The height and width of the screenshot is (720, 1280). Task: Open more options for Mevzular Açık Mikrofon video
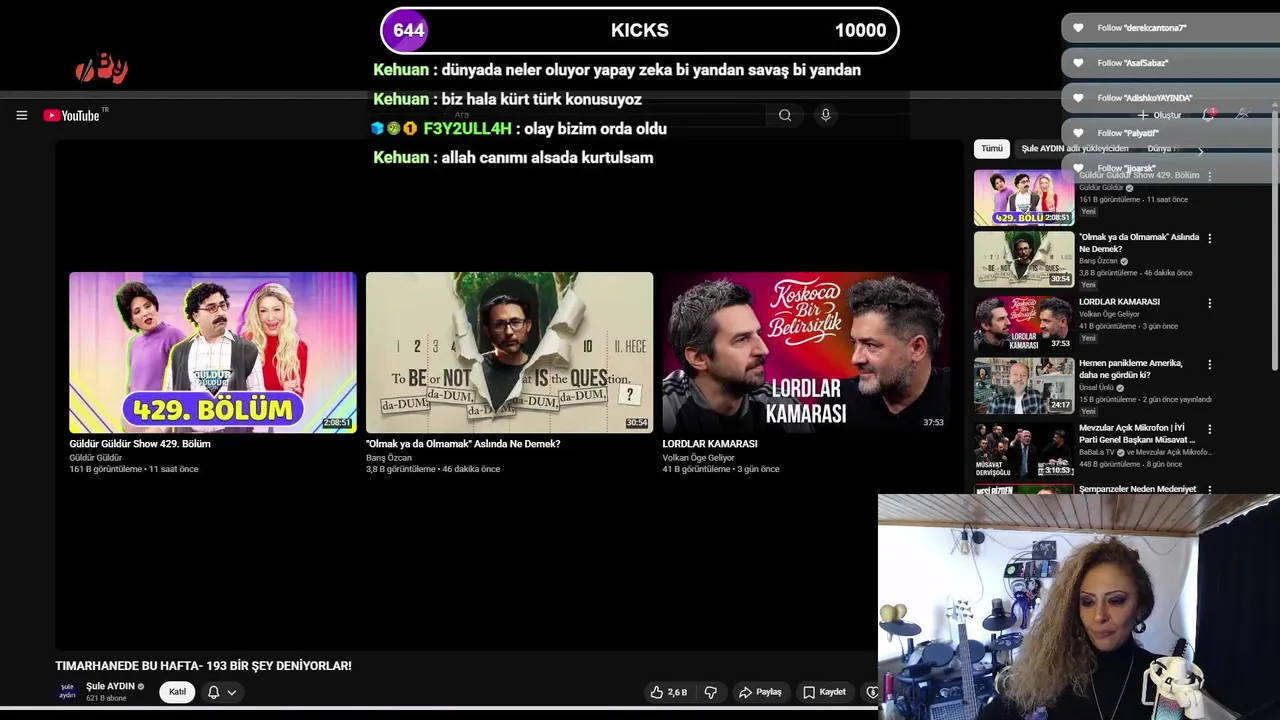(x=1209, y=429)
